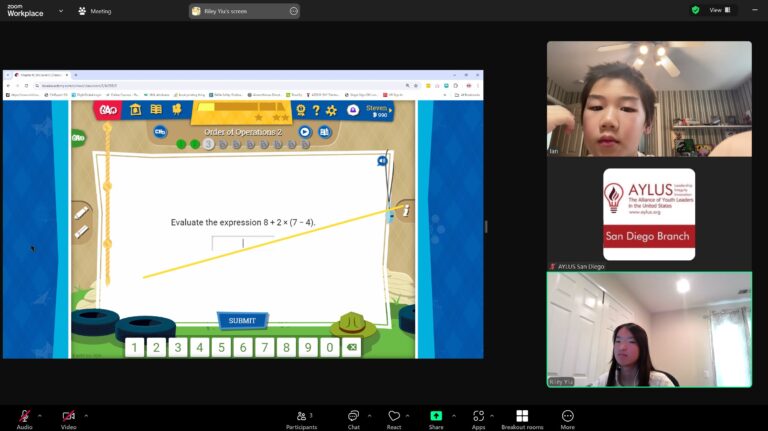Open the info tab marked i
The height and width of the screenshot is (431, 768).
[406, 211]
